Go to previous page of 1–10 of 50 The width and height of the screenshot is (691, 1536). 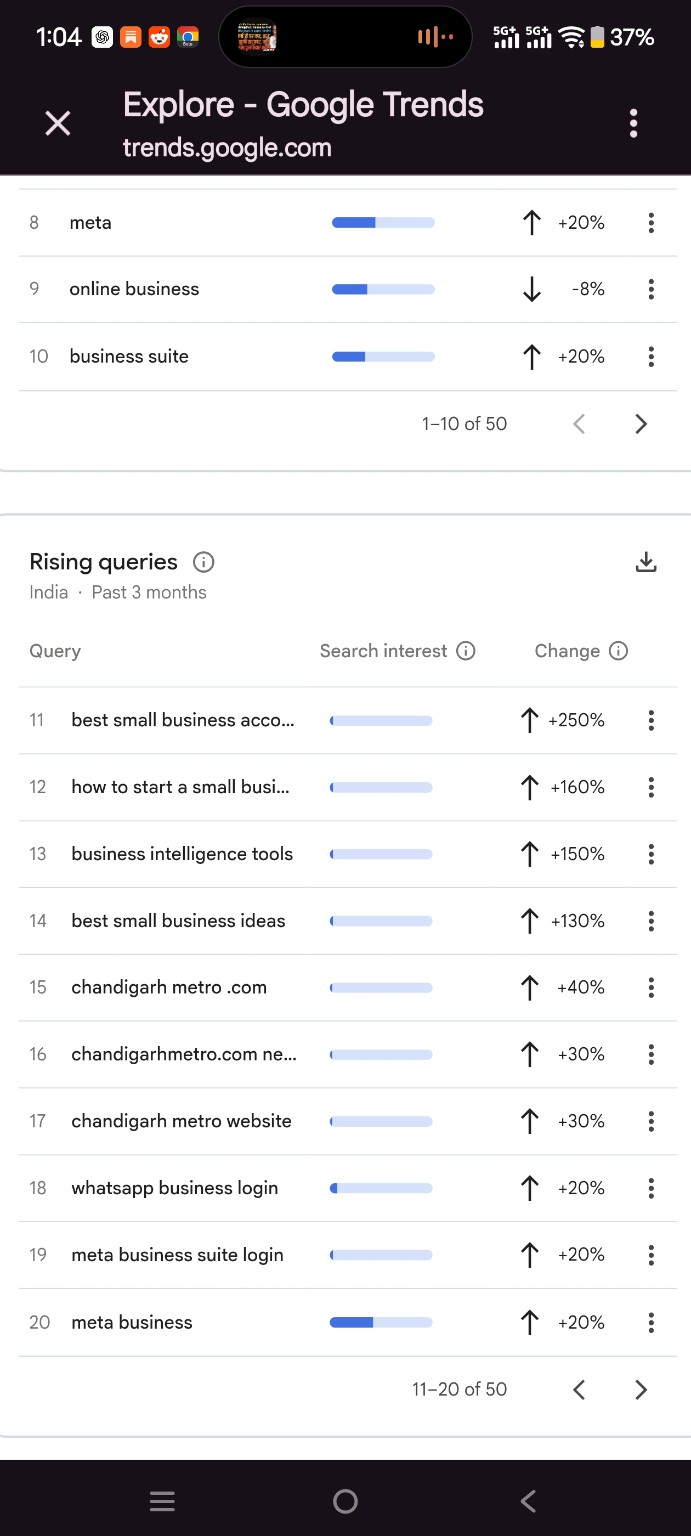coord(579,424)
